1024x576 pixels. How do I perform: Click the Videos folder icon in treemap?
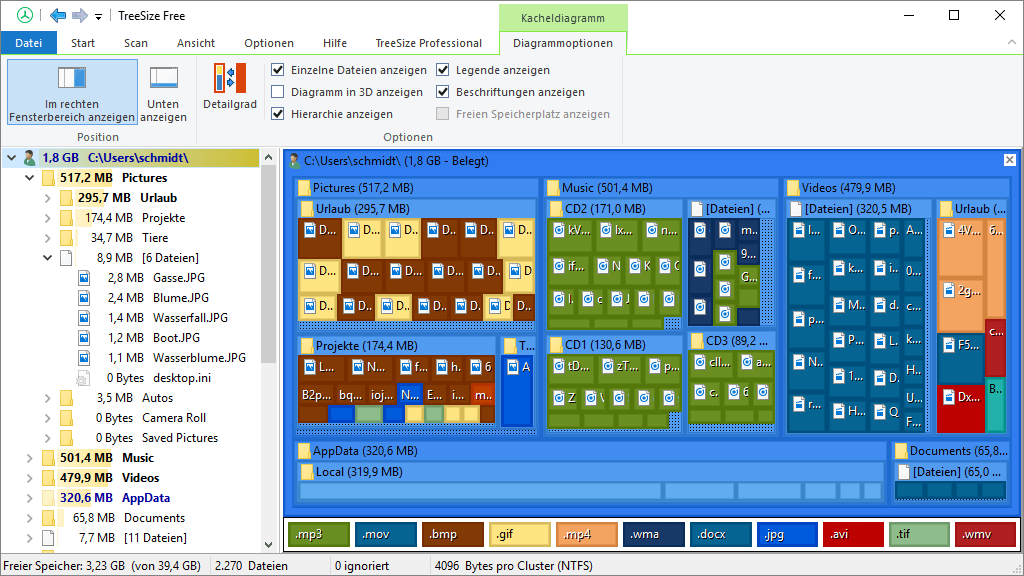point(793,188)
